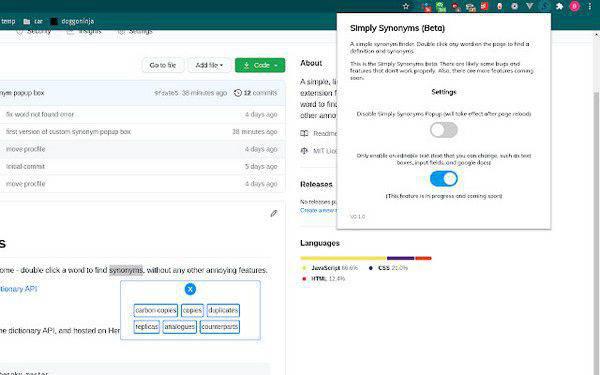
Task: Choose the 'analogues' synonym chip
Action: (180, 327)
